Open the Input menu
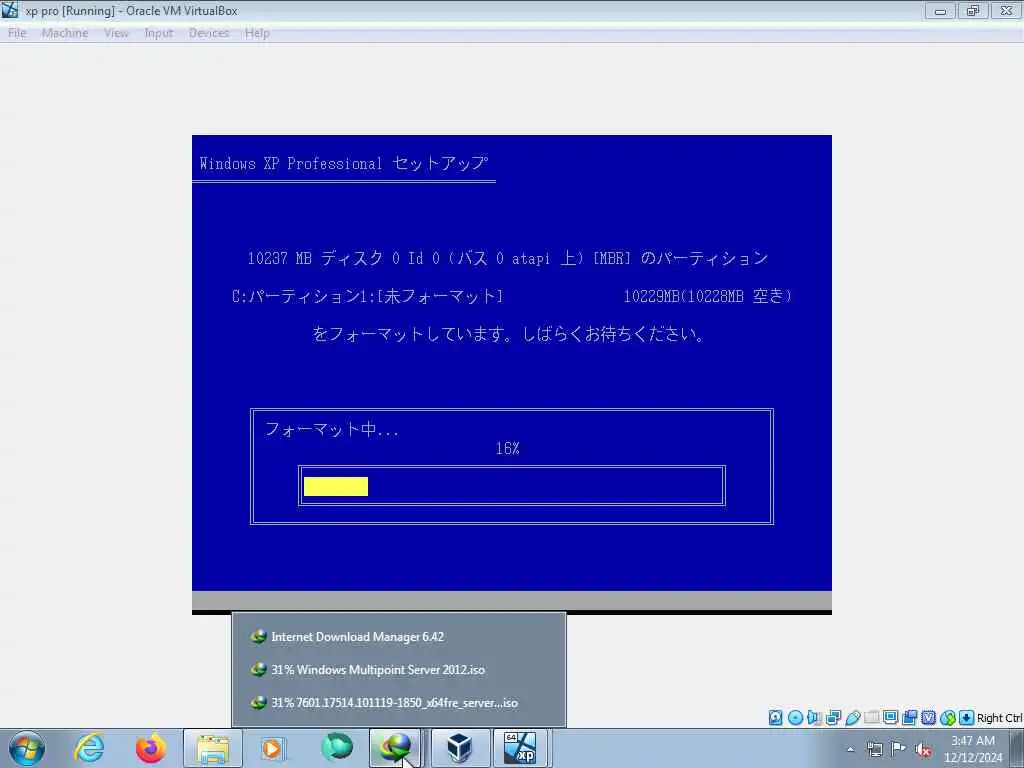The width and height of the screenshot is (1024, 768). [x=159, y=33]
